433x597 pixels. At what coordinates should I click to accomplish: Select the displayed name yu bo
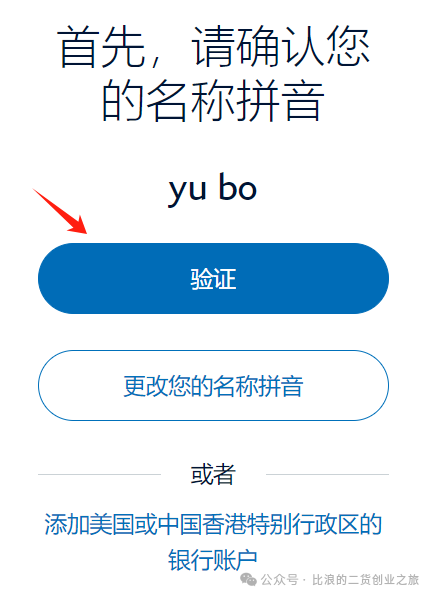pyautogui.click(x=213, y=189)
